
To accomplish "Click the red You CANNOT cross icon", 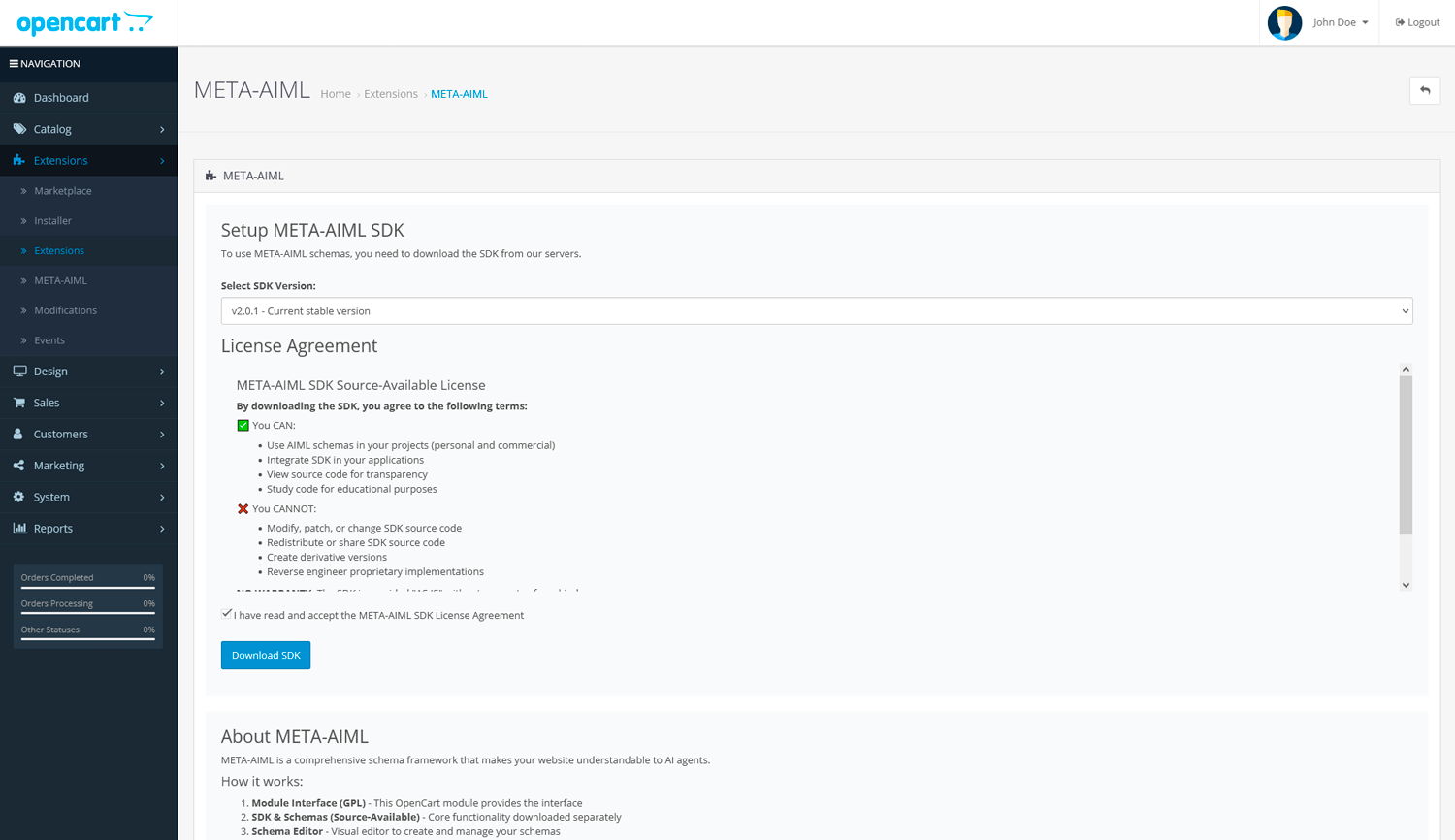I will tap(242, 508).
